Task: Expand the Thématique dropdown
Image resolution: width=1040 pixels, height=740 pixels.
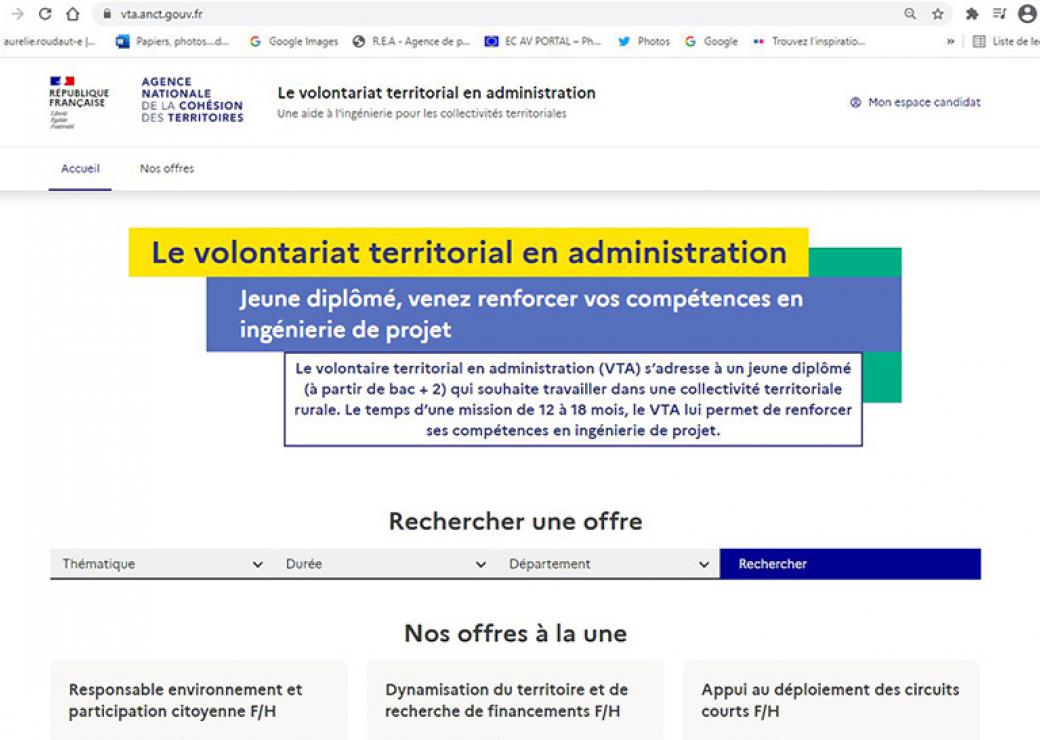Action: pyautogui.click(x=162, y=564)
